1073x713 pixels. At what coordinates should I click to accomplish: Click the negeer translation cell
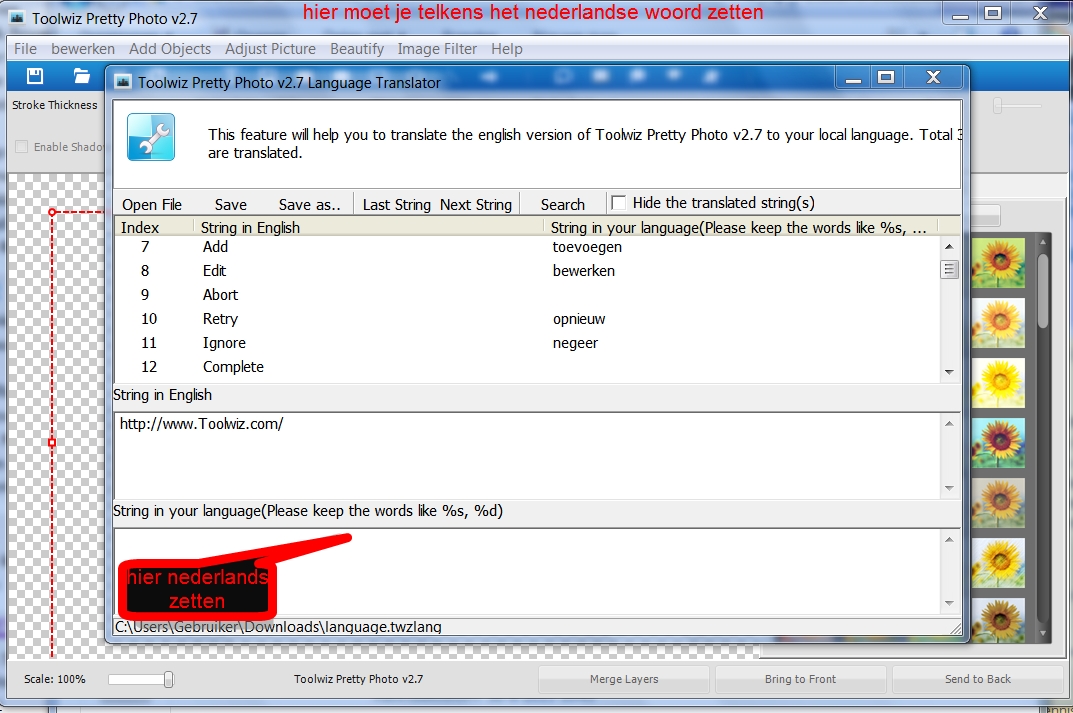[x=575, y=343]
